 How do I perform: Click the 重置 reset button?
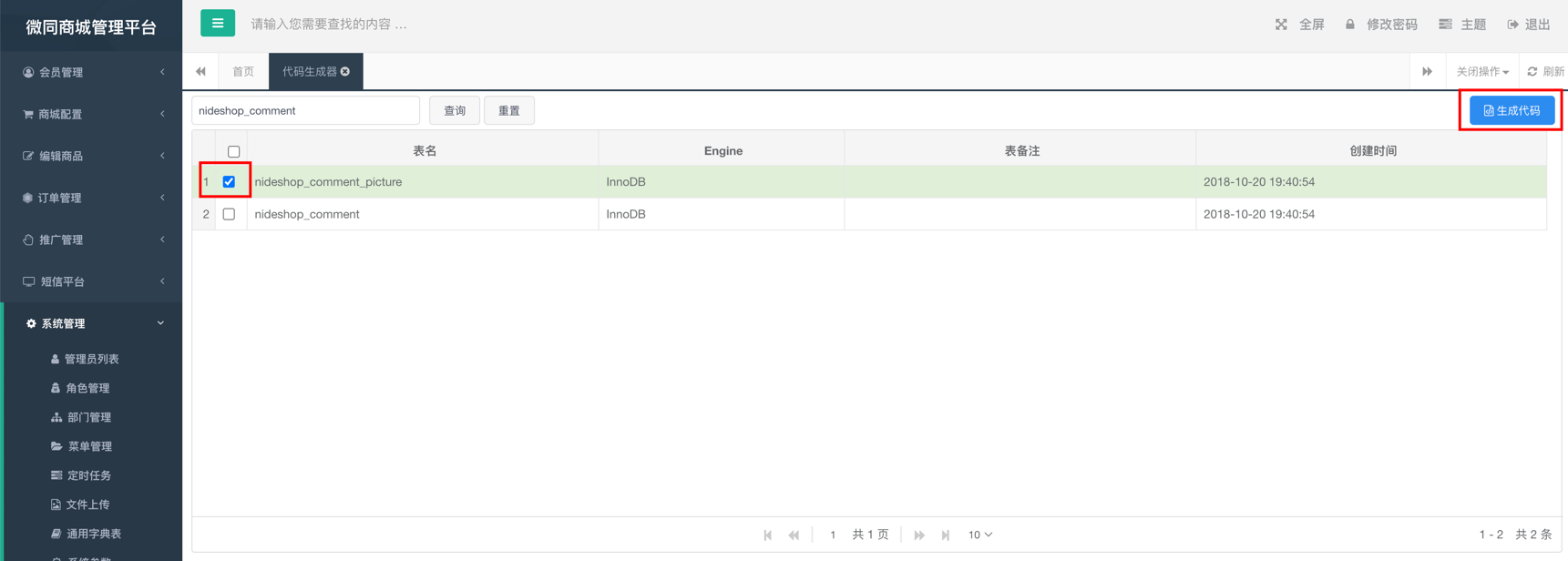509,111
